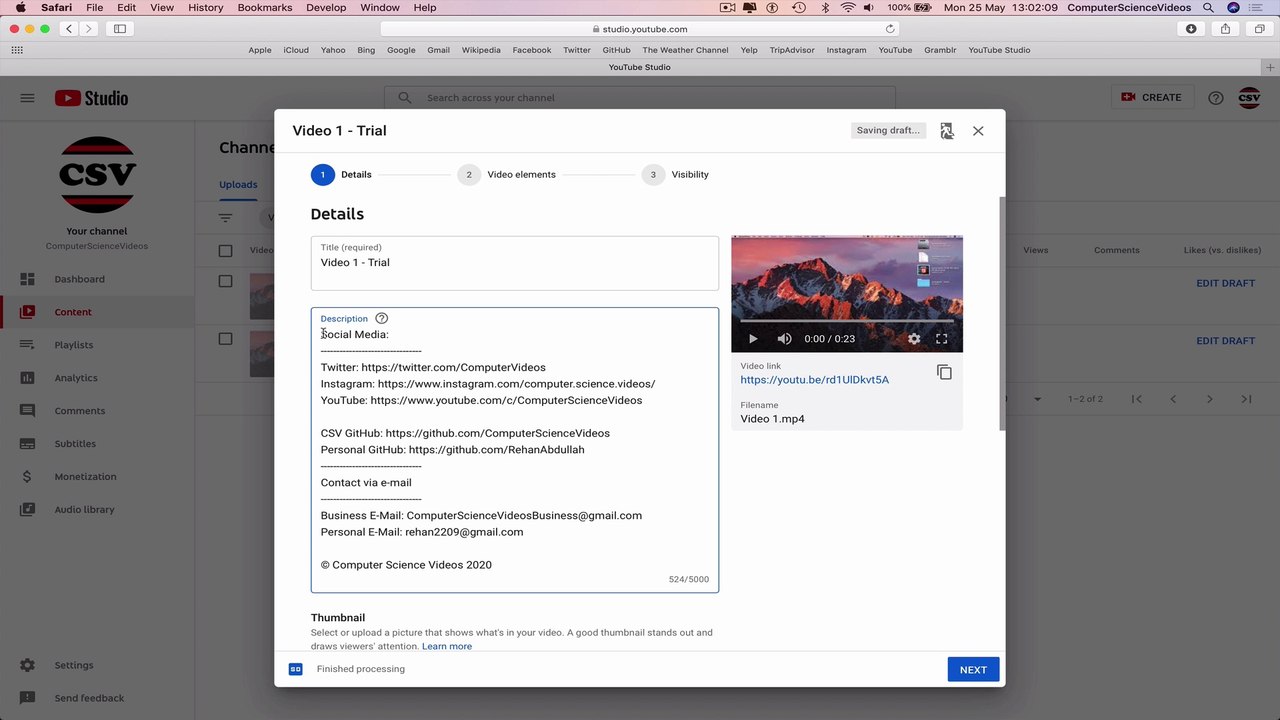Click the send feedback icon beside Saving draft
The width and height of the screenshot is (1280, 720).
[x=947, y=130]
